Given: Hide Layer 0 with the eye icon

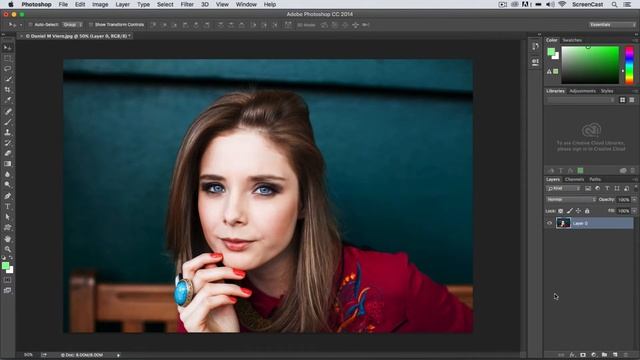Looking at the screenshot, I should 549,223.
